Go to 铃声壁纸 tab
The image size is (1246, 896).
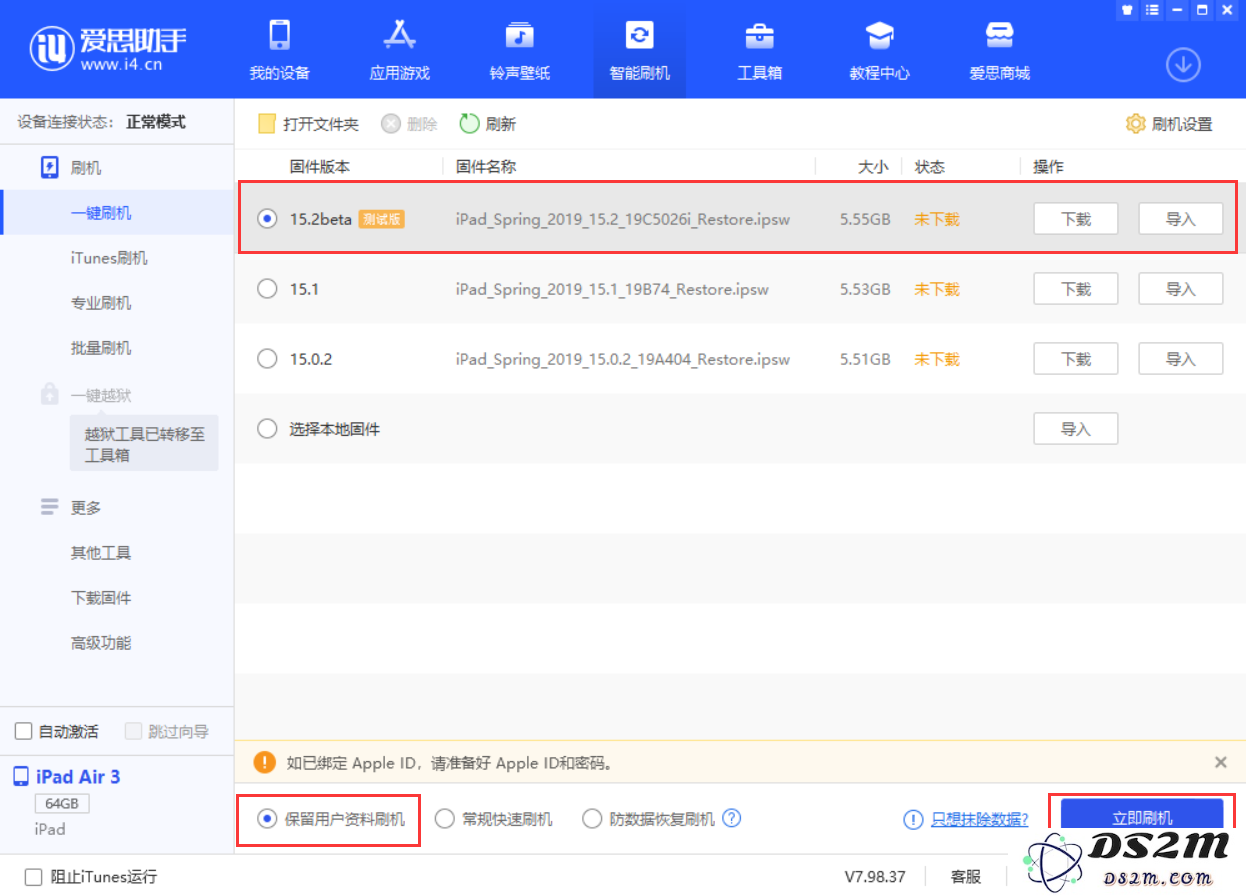click(519, 50)
